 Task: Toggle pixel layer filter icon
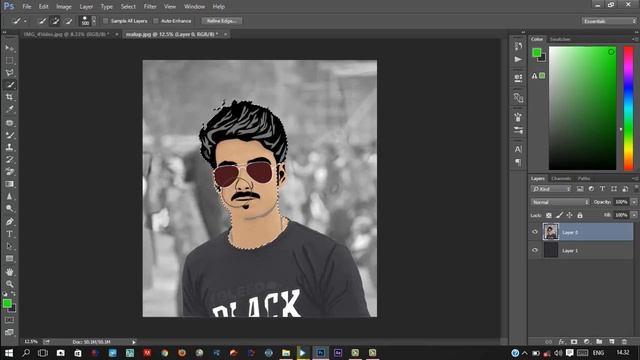tap(580, 189)
